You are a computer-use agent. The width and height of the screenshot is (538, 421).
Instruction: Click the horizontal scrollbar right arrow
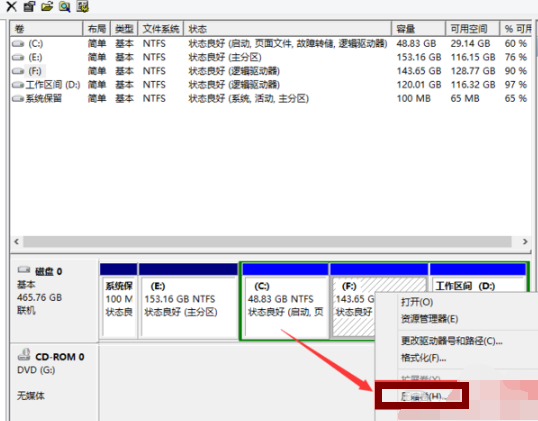click(525, 242)
